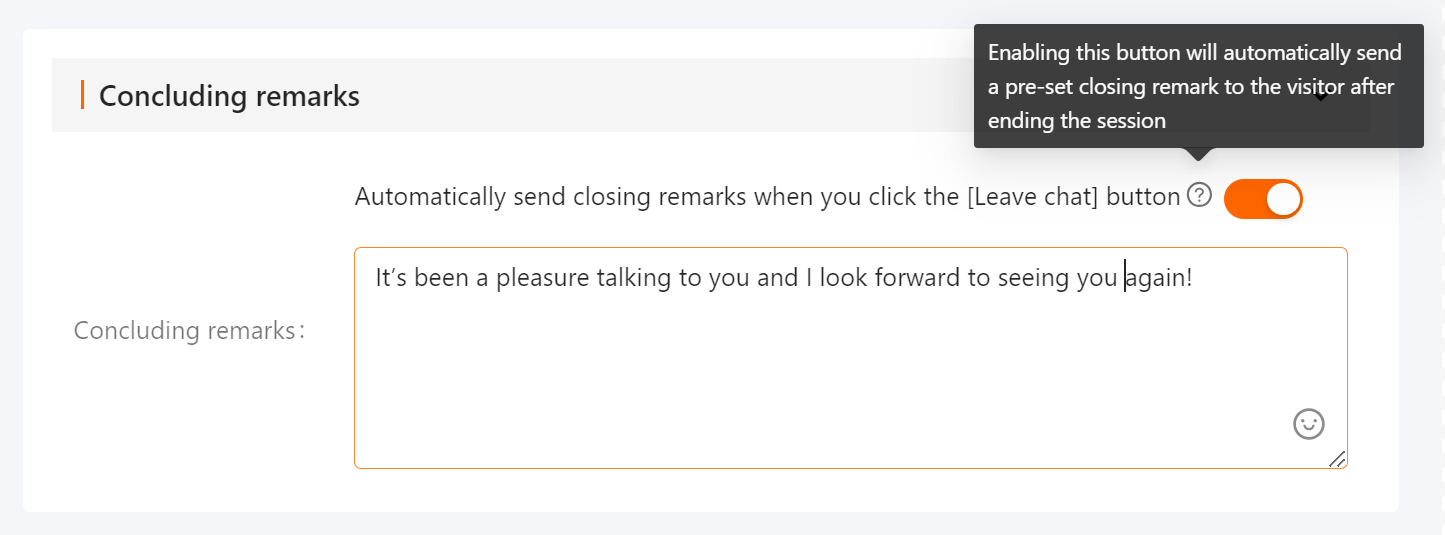The width and height of the screenshot is (1445, 535).
Task: Place cursor on the word 'again!'
Action: 1159,277
